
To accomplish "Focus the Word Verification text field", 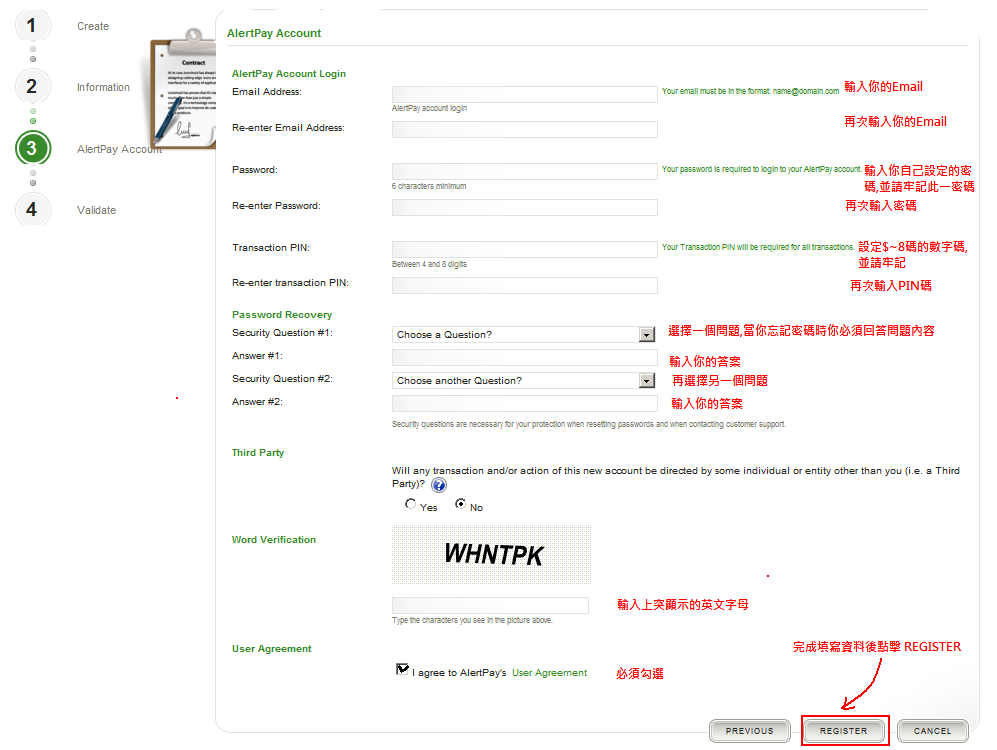I will click(490, 605).
